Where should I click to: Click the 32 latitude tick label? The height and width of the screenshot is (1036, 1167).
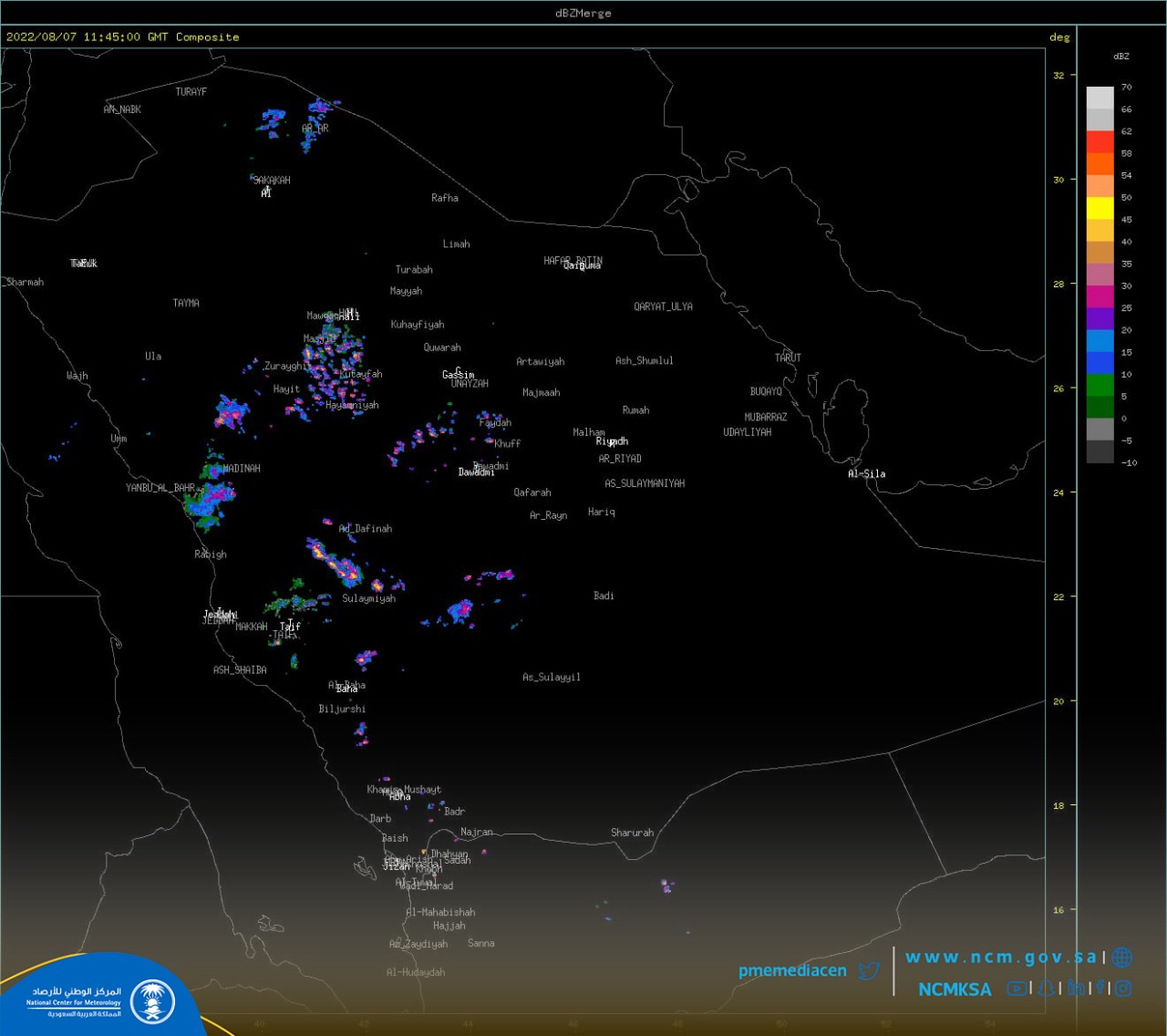tap(1059, 76)
